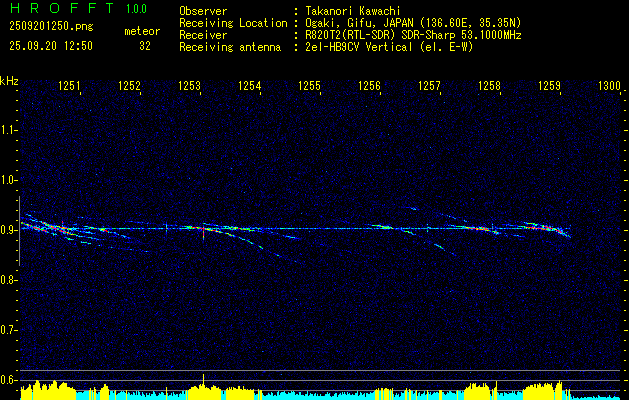Viewport: 629px width, 400px height.
Task: Click the Receiving antenna label
Action: (230, 47)
